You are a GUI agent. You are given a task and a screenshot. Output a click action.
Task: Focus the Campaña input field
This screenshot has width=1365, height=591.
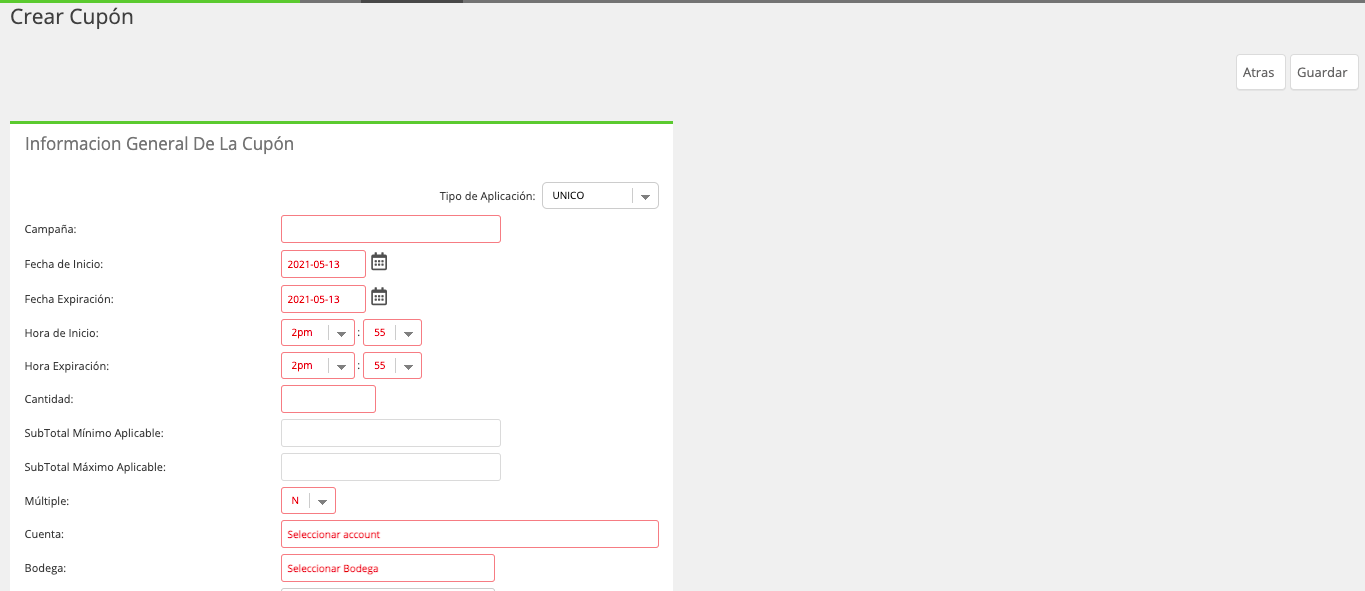[x=391, y=229]
